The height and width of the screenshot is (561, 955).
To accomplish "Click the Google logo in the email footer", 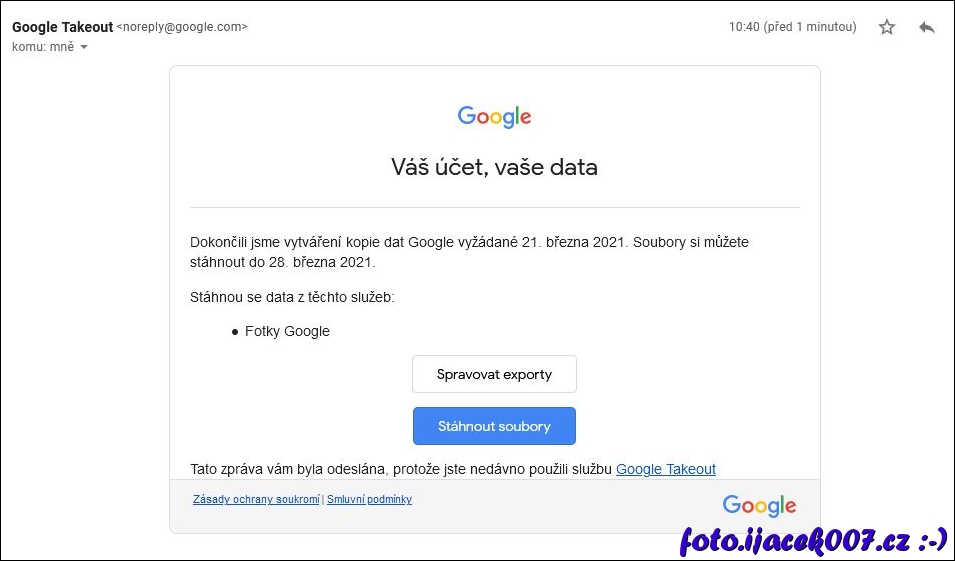I will 759,506.
